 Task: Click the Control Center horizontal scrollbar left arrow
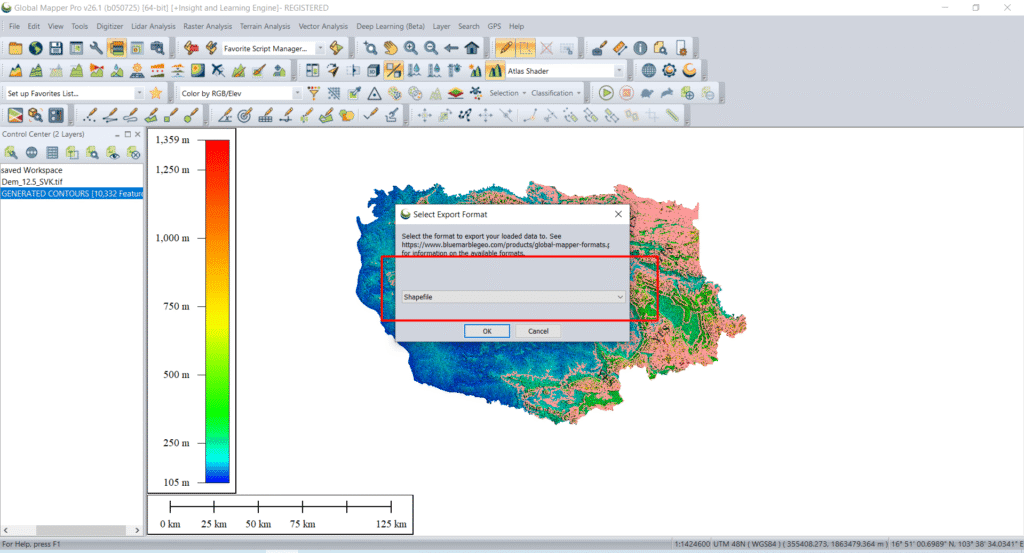[6, 530]
